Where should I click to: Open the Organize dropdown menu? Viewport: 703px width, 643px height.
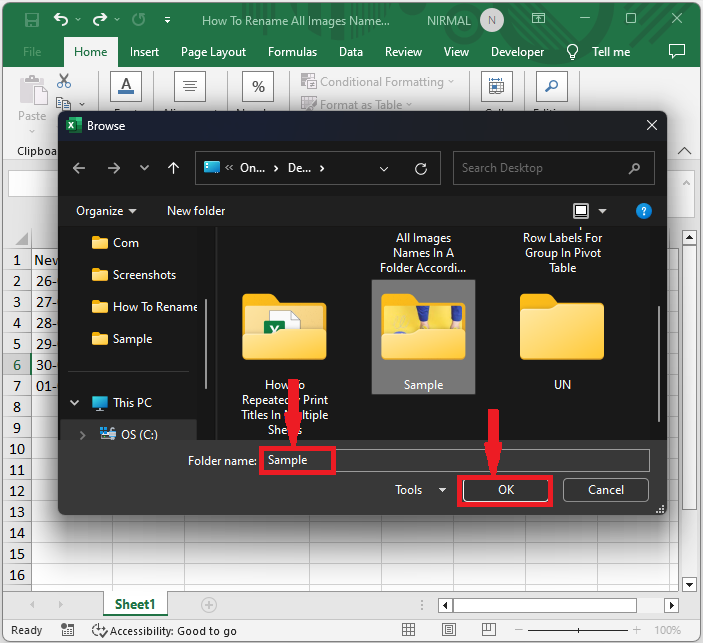106,211
